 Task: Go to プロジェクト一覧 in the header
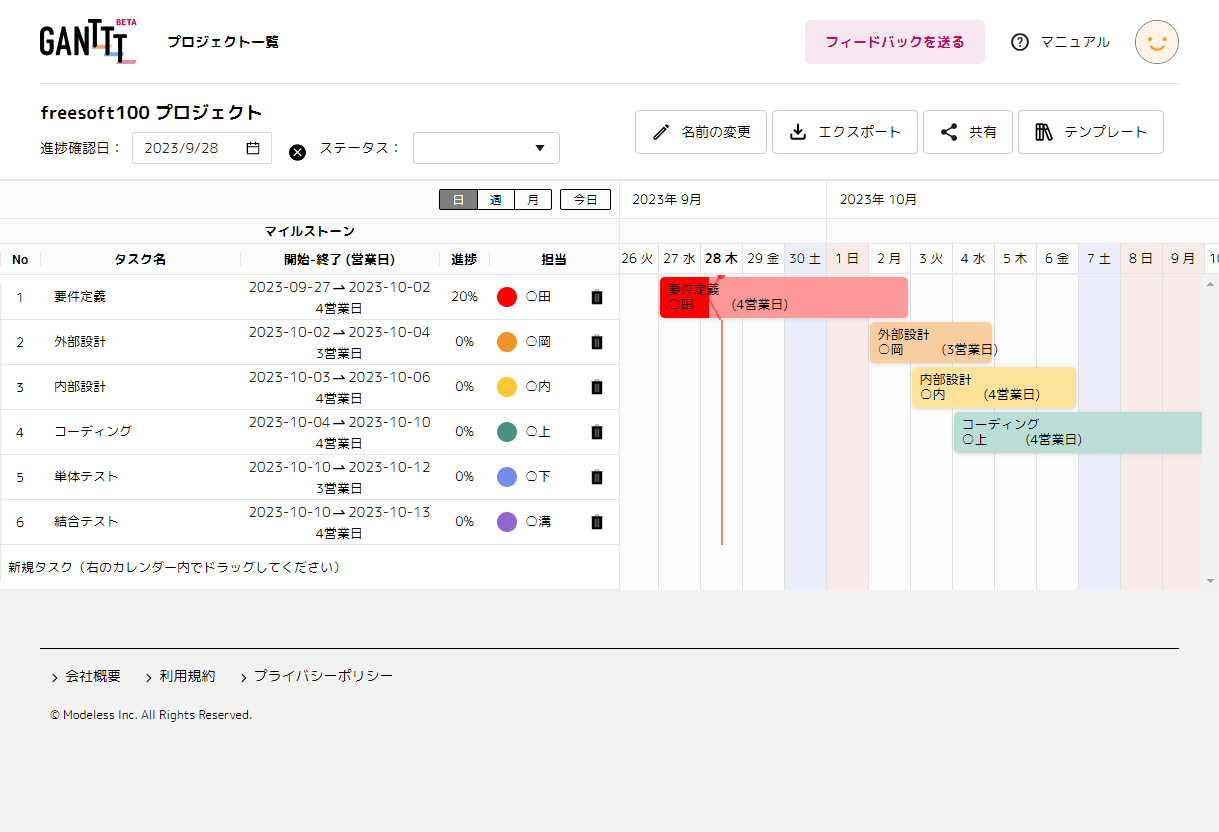(x=222, y=42)
